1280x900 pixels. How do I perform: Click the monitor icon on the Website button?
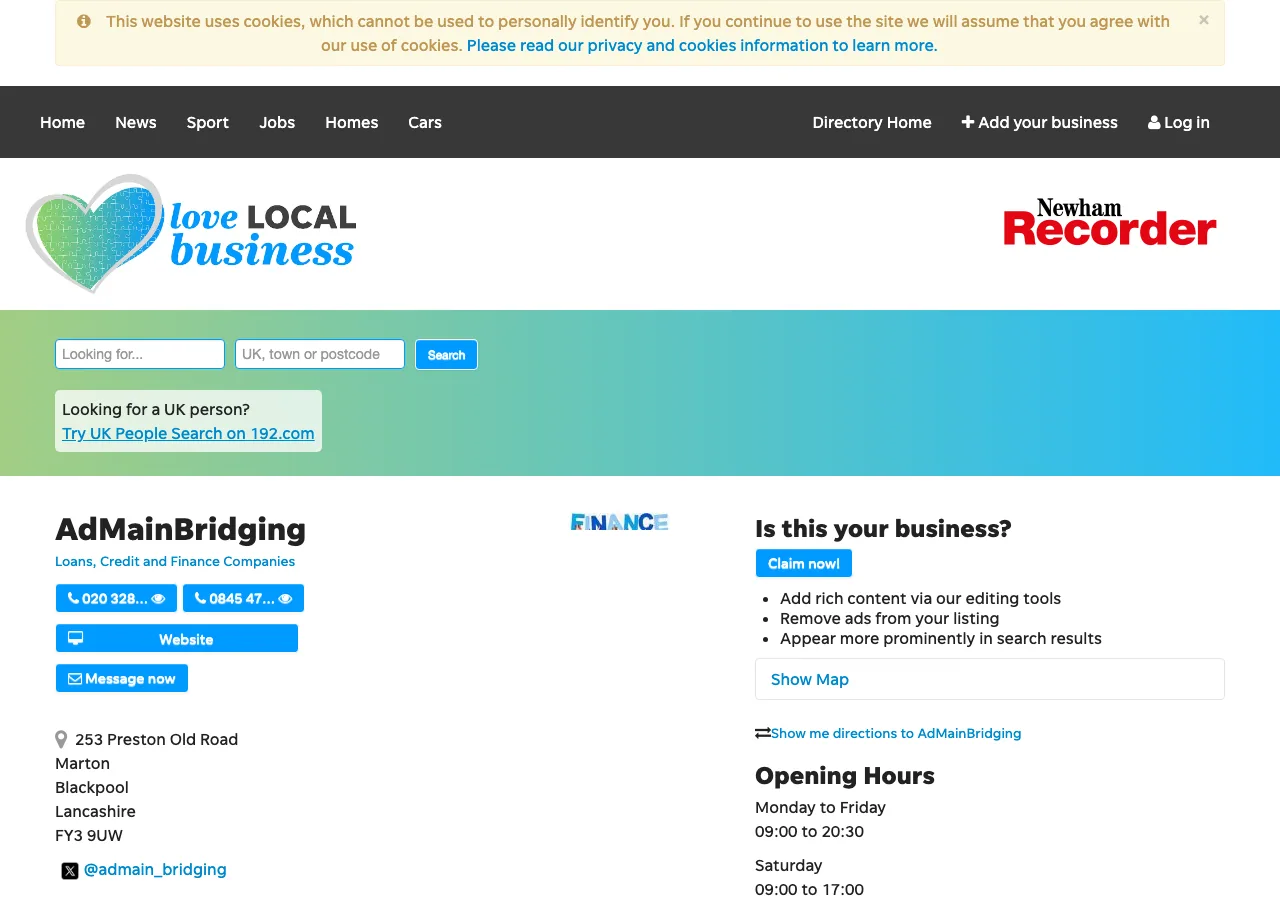click(75, 637)
